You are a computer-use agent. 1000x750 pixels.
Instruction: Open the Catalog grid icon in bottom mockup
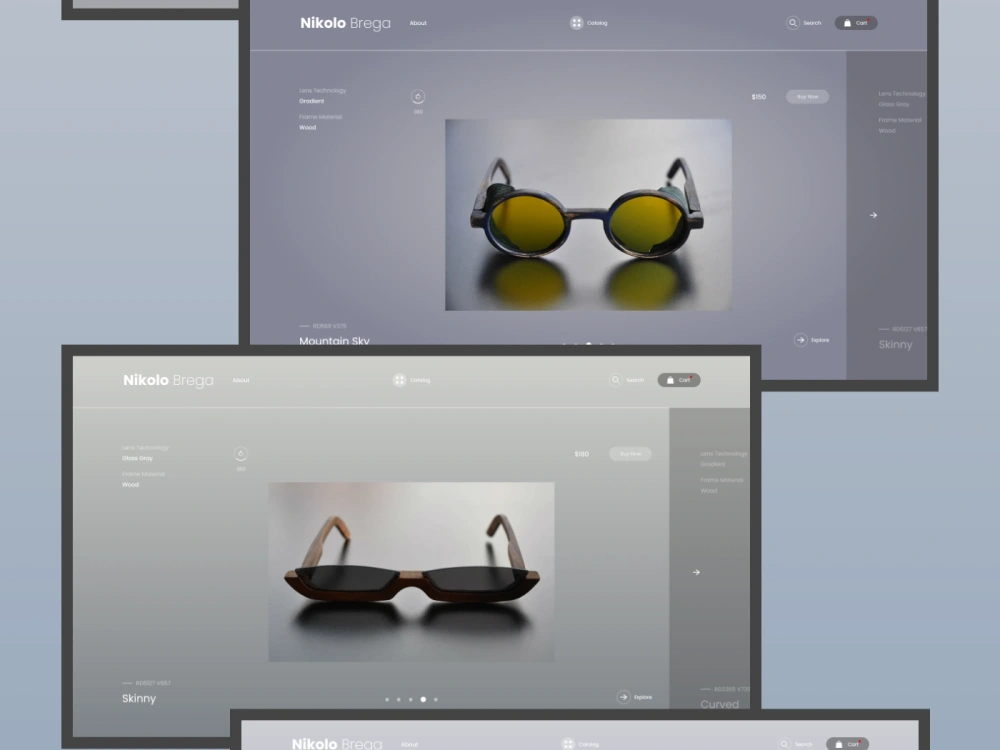(x=568, y=744)
